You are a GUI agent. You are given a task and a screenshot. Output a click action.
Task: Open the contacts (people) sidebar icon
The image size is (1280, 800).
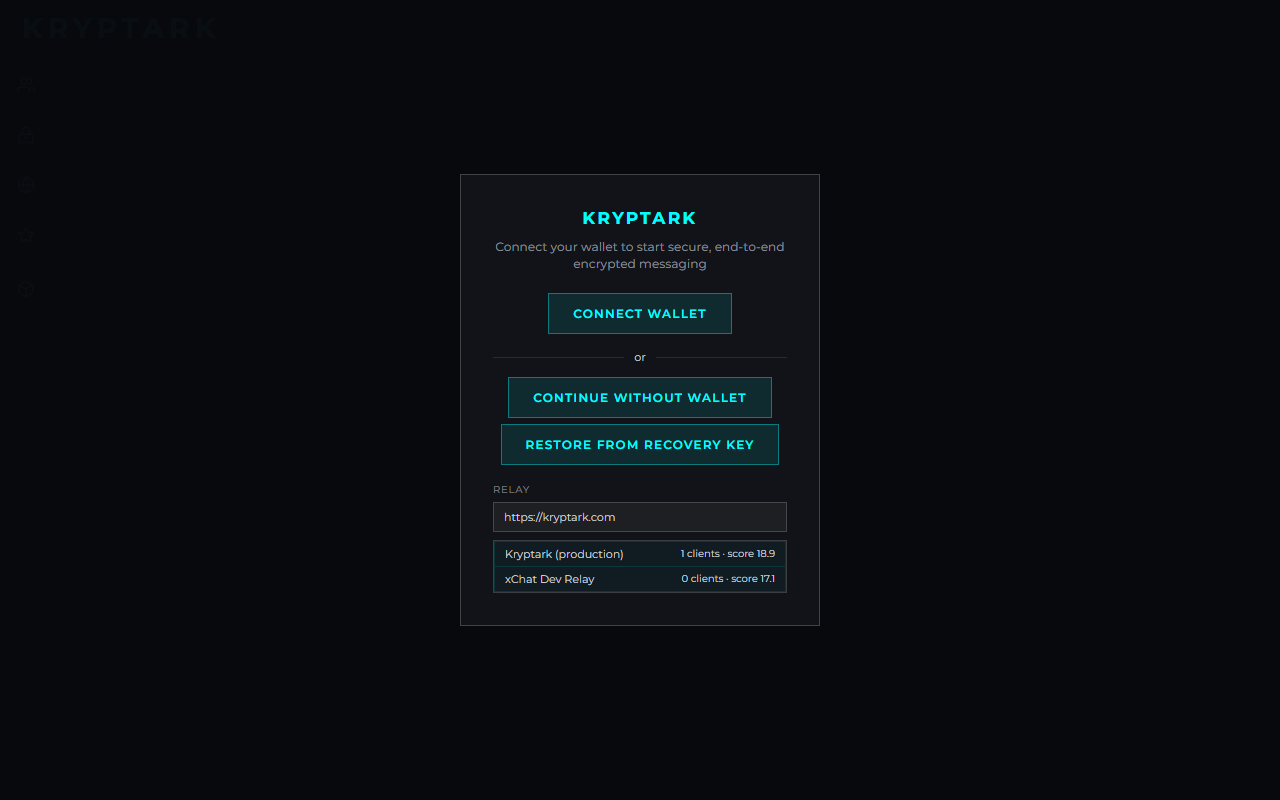[x=26, y=84]
